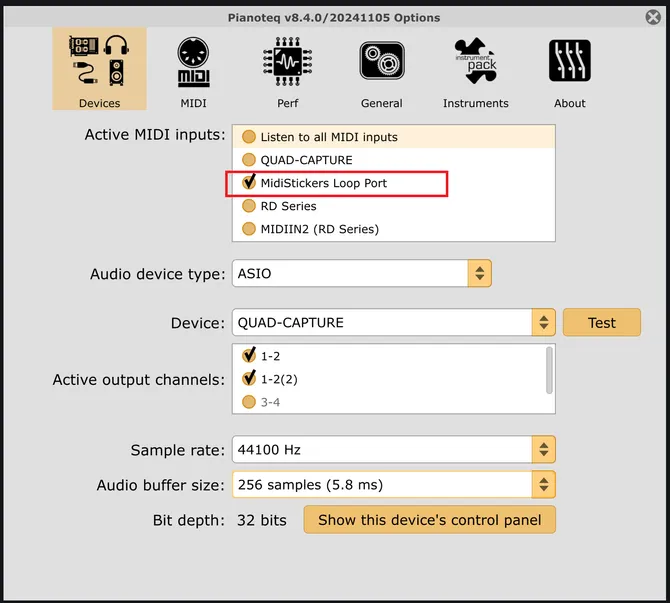Open the General gears icon
The width and height of the screenshot is (670, 603).
coord(382,61)
